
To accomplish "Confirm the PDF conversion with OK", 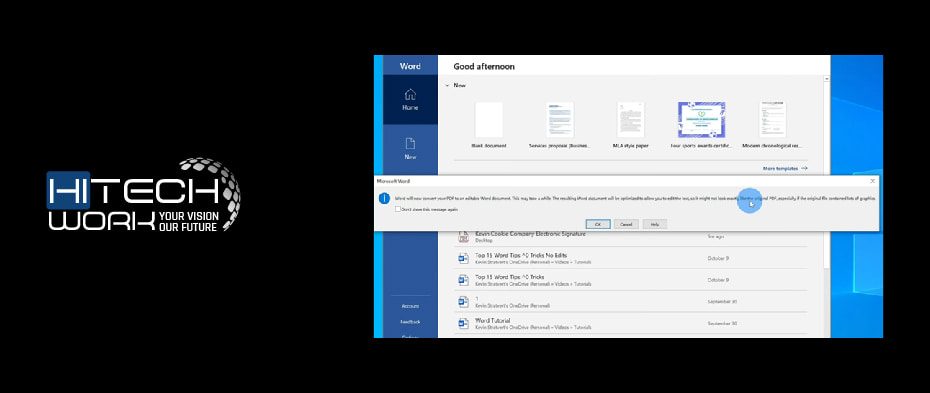I will (598, 224).
